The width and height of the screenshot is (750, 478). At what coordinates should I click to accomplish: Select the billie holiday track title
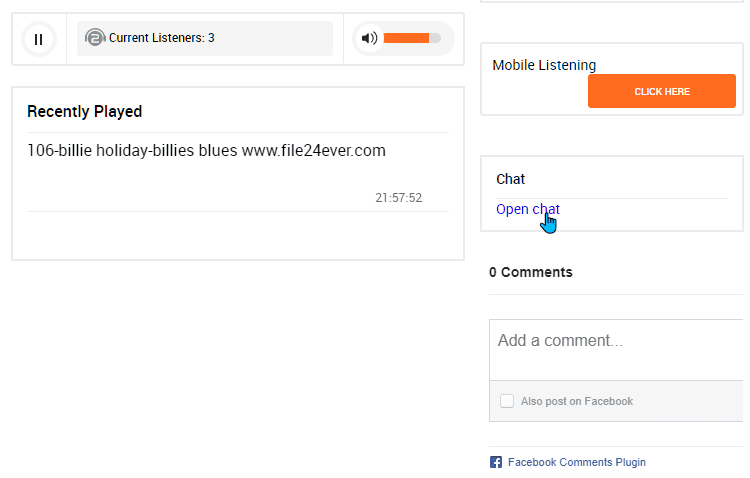206,151
